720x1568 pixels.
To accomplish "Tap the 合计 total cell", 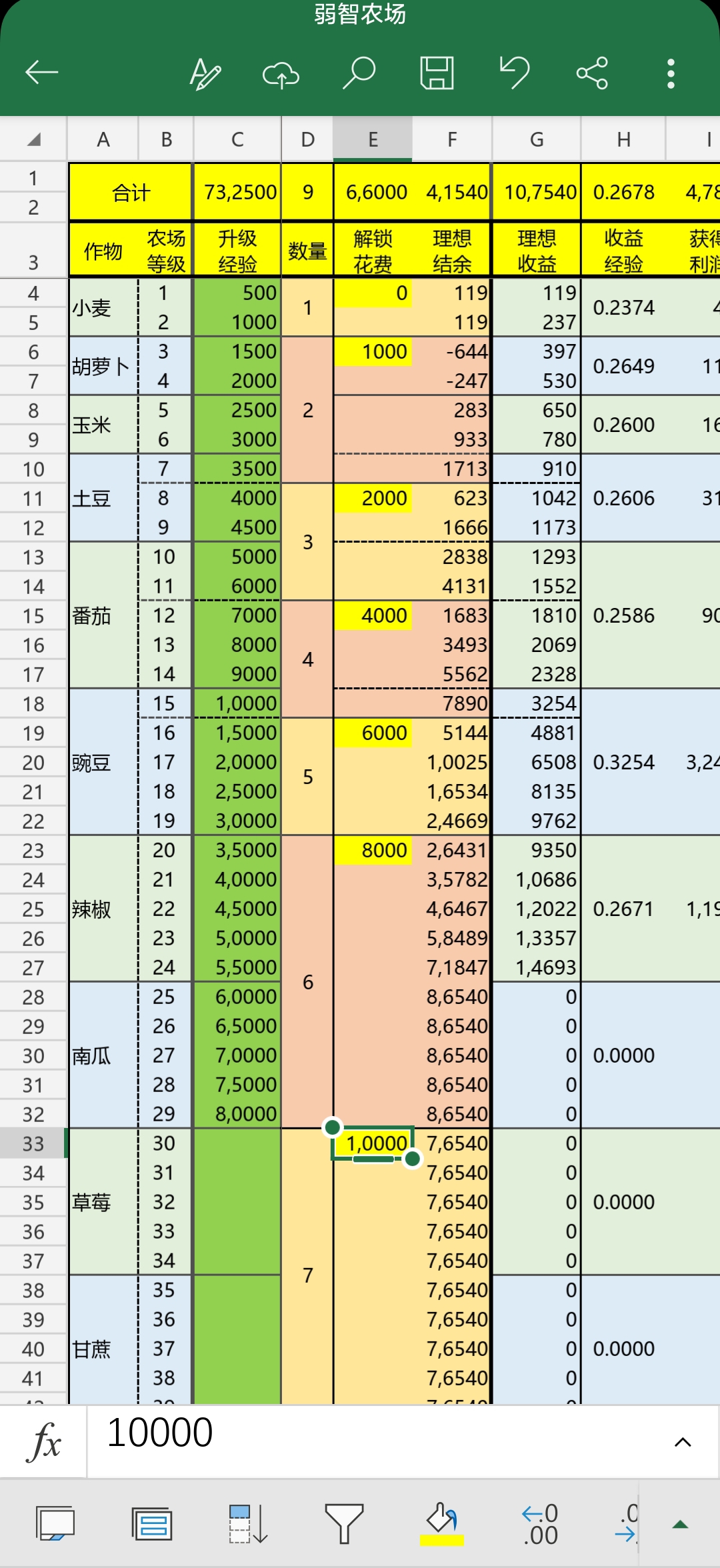I will pyautogui.click(x=131, y=192).
